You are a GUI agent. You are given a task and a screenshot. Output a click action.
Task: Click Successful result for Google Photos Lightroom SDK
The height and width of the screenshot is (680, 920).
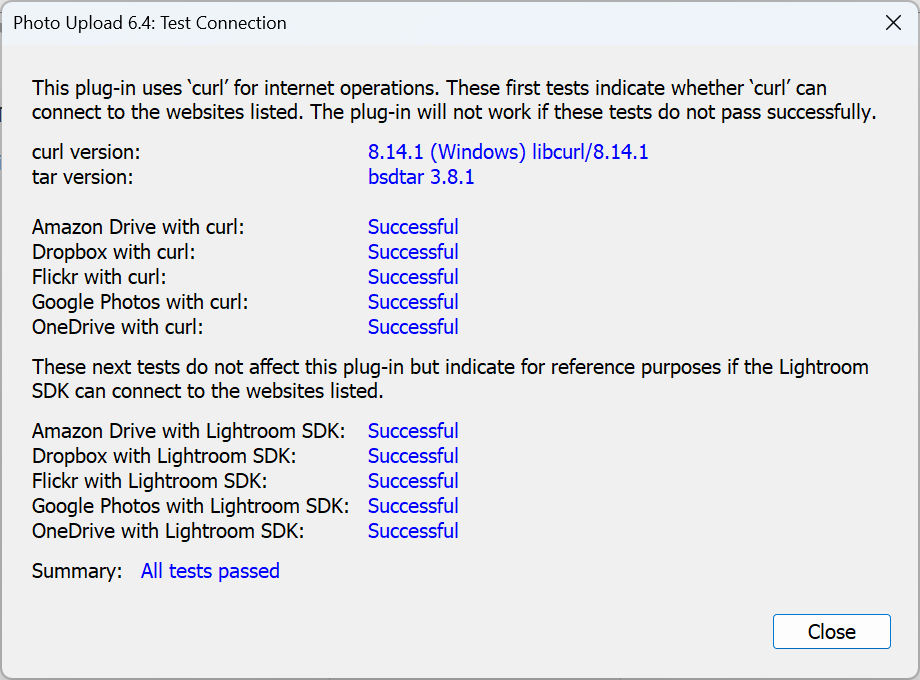click(x=413, y=507)
